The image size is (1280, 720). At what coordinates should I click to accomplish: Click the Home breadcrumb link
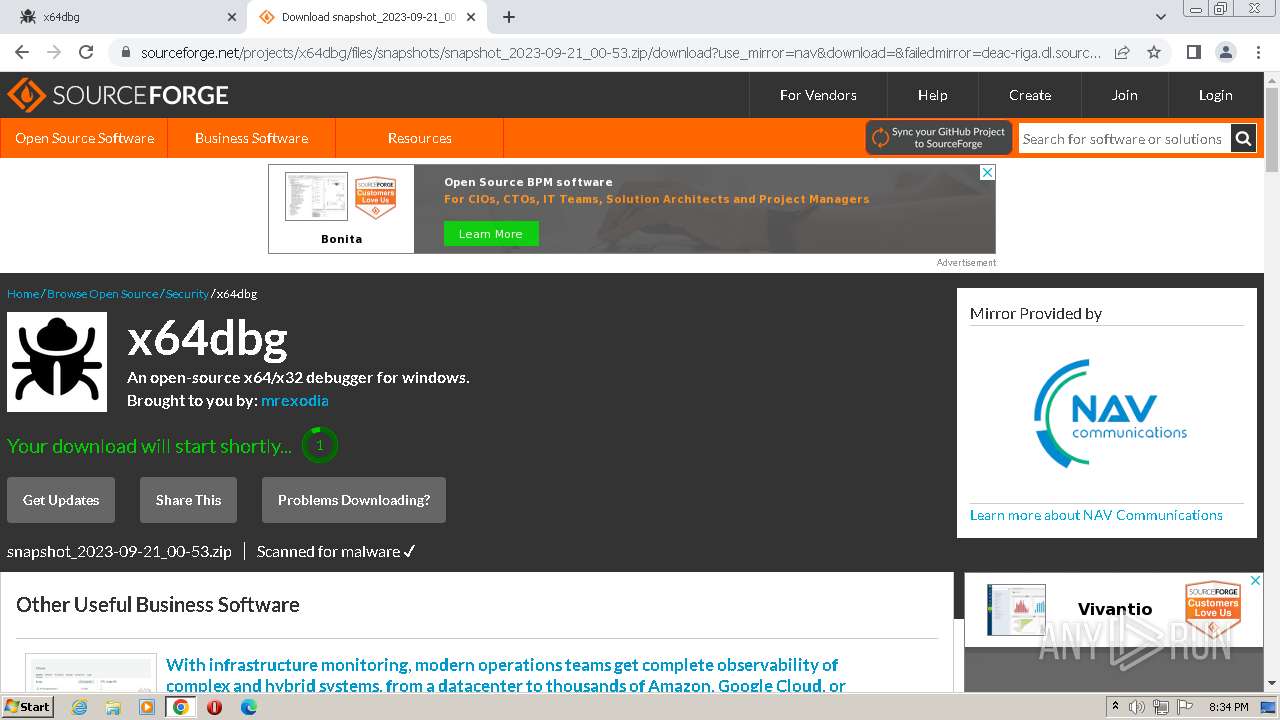[23, 294]
